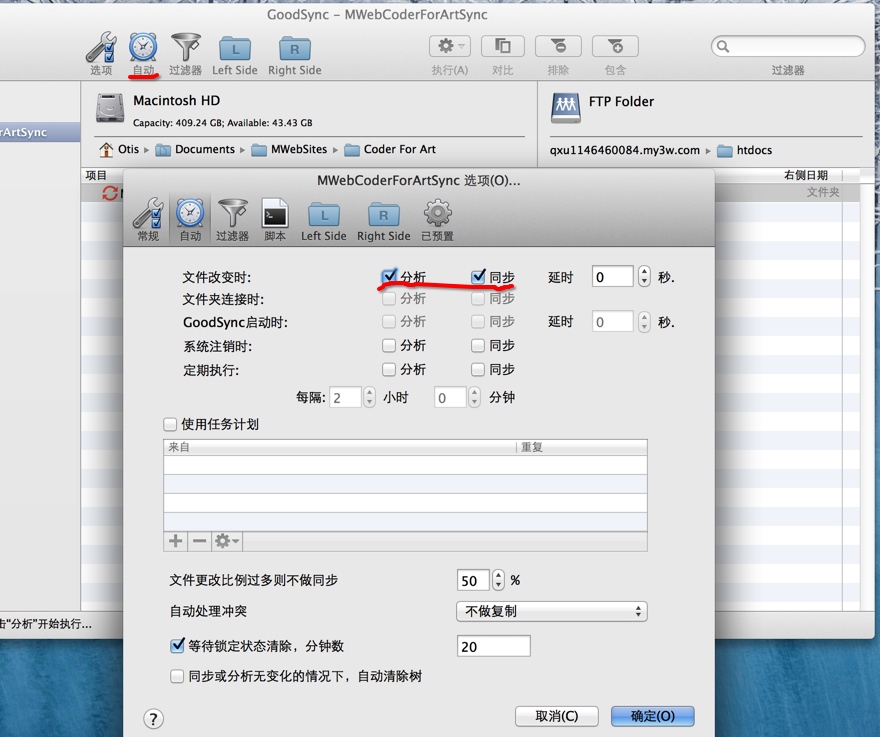
Task: Adjust 分钟 interval stepper
Action: point(475,397)
